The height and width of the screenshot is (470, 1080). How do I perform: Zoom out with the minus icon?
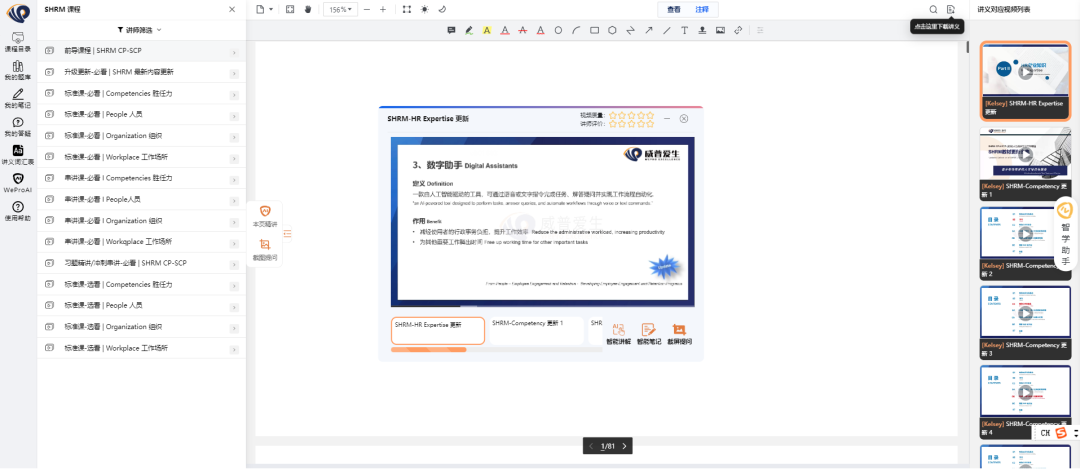(x=366, y=10)
